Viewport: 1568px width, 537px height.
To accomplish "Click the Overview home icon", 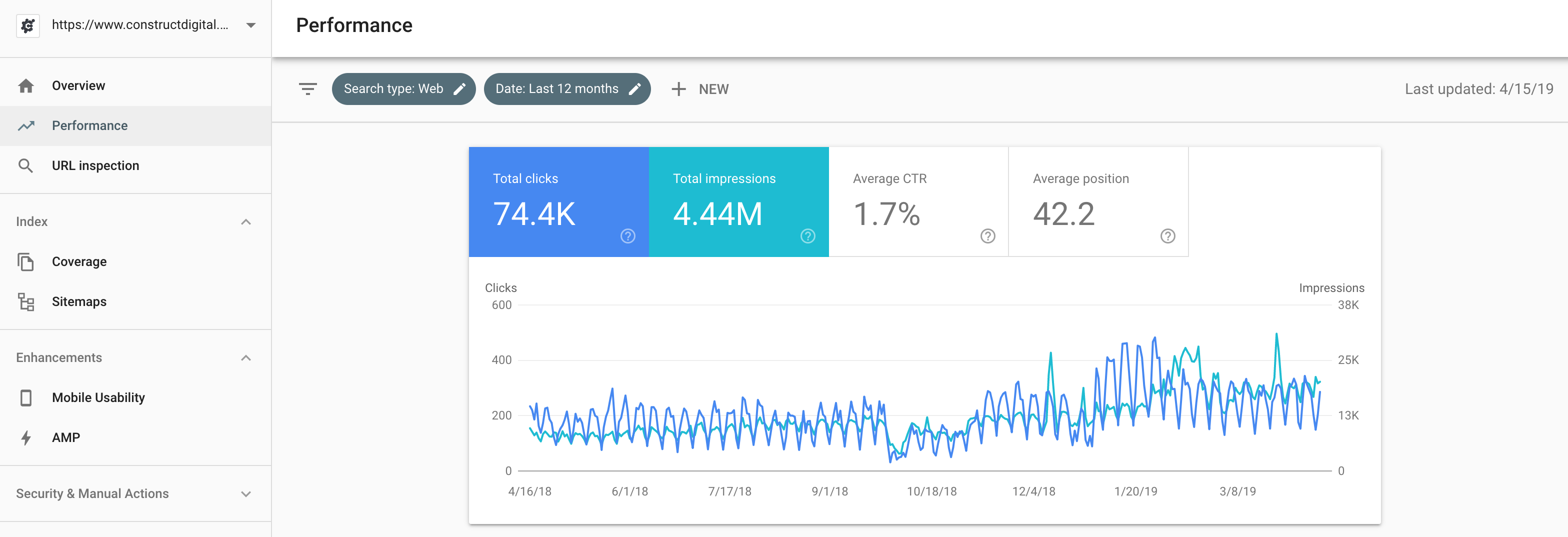I will 25,86.
